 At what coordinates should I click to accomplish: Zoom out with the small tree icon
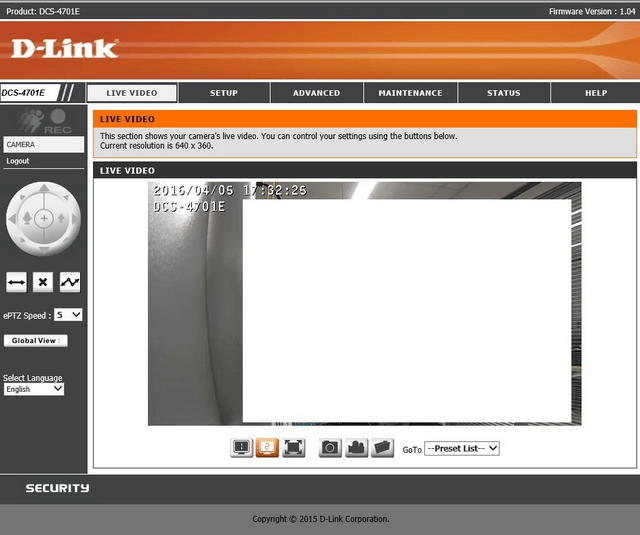(61, 218)
